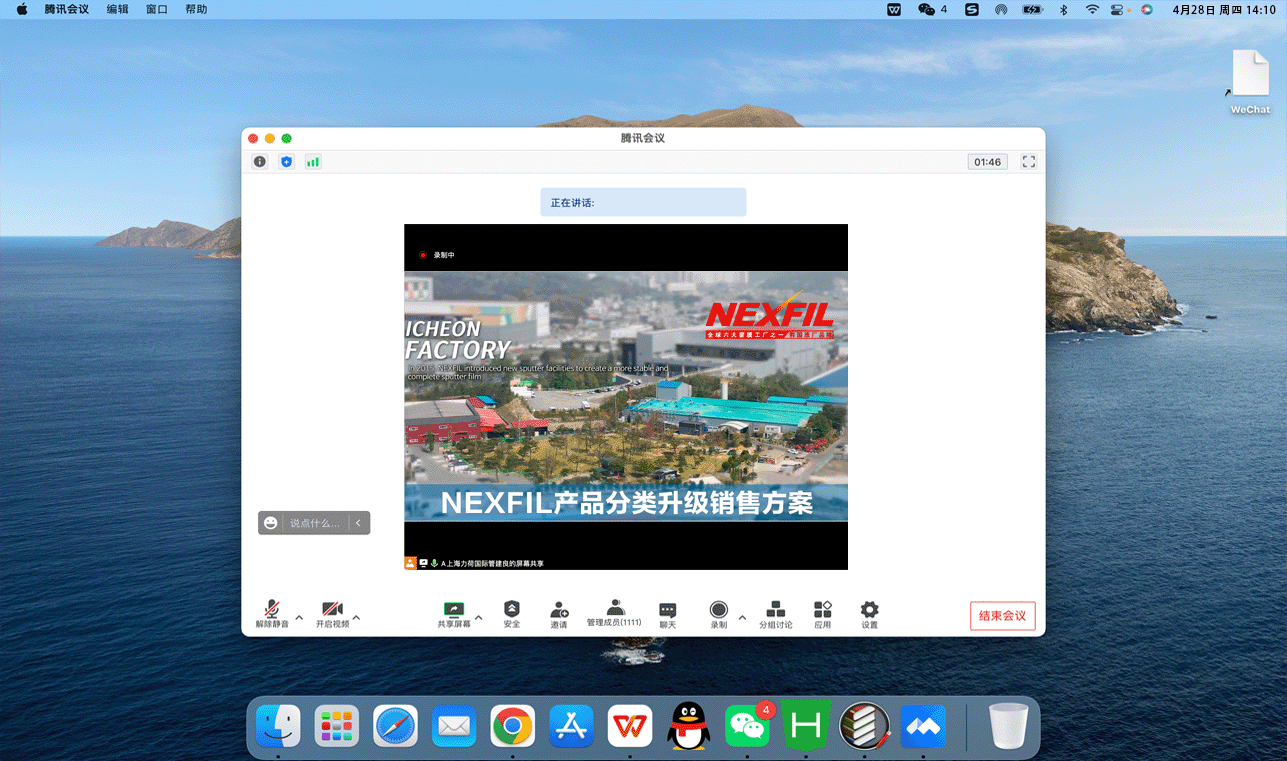Open the meeting info icon
1287x761 pixels.
260,162
